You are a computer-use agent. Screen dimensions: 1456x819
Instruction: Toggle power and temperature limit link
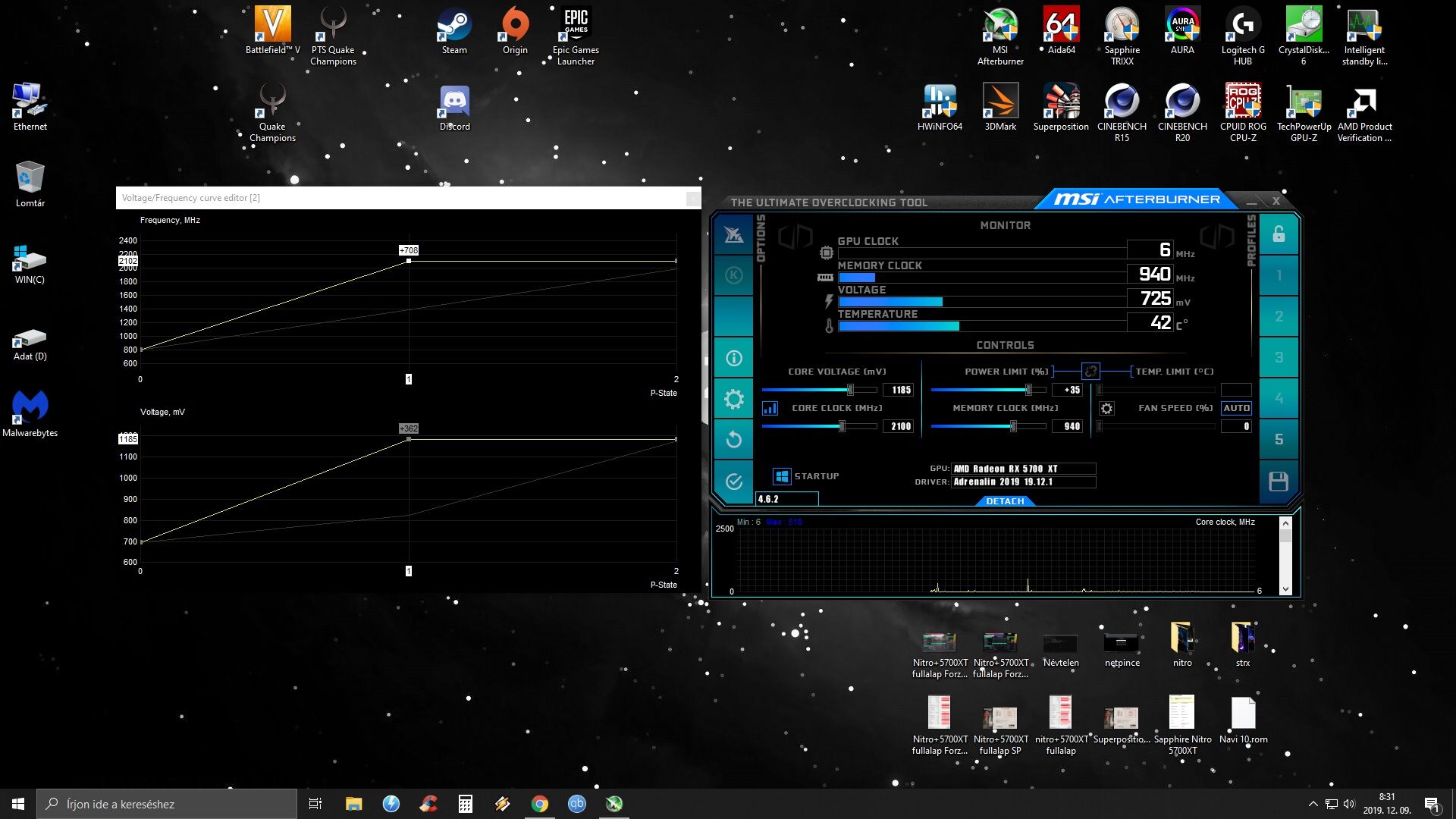tap(1090, 371)
